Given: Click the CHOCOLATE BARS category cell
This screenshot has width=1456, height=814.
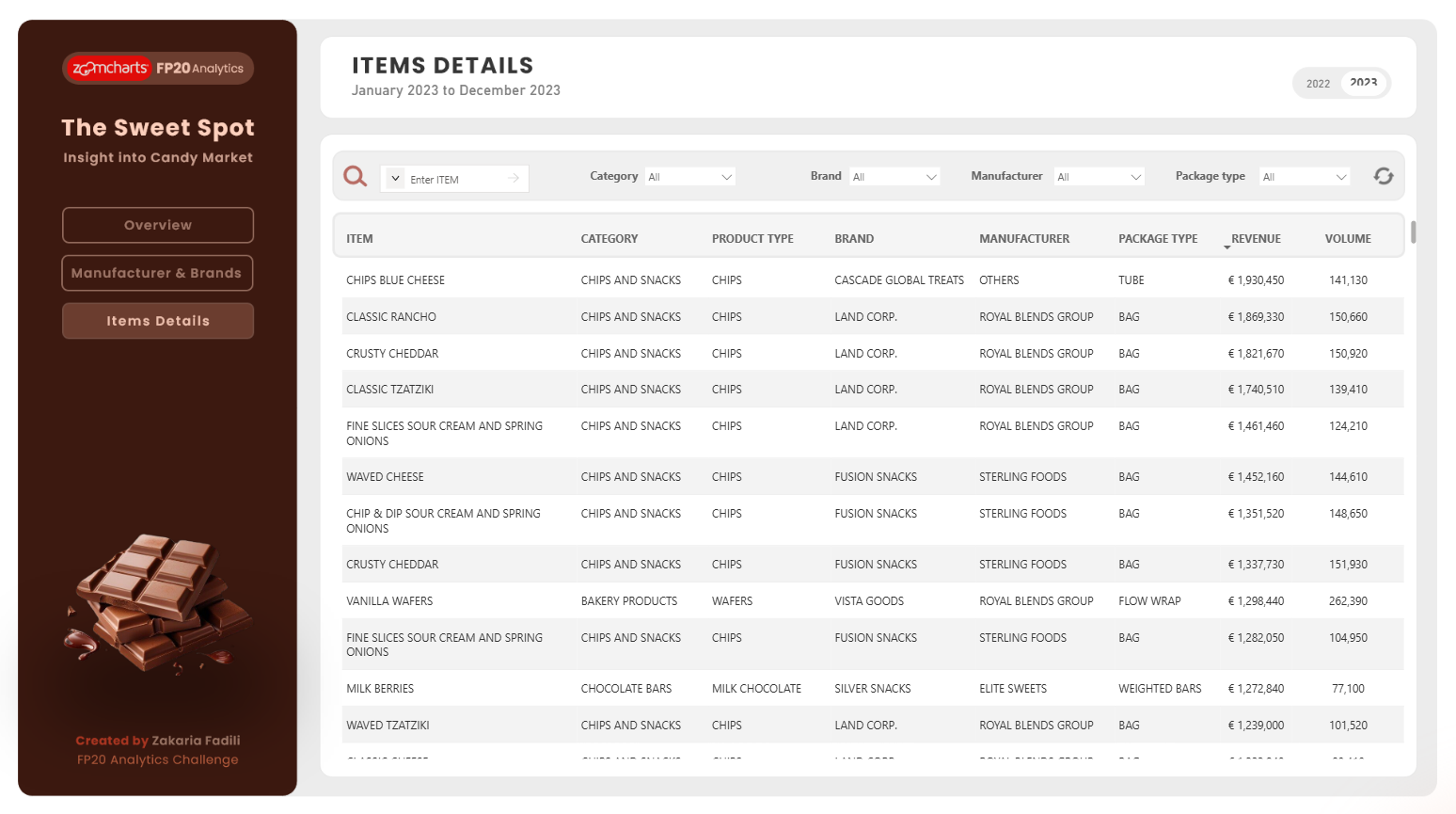Looking at the screenshot, I should pos(626,689).
